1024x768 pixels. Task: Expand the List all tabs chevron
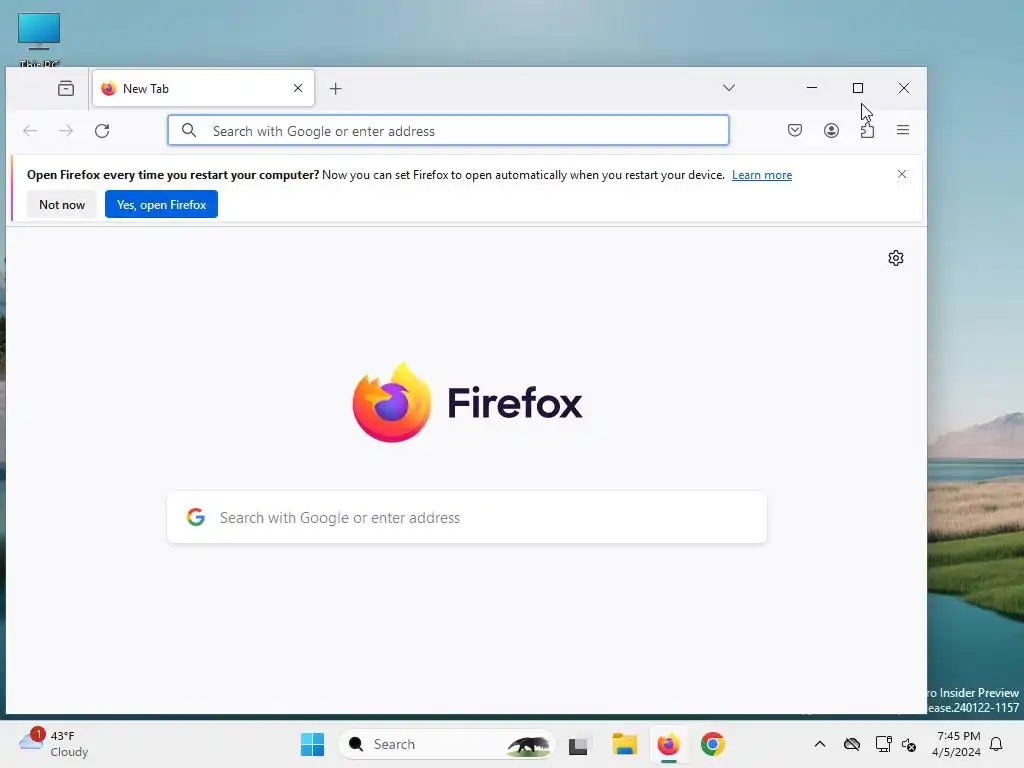coord(729,88)
